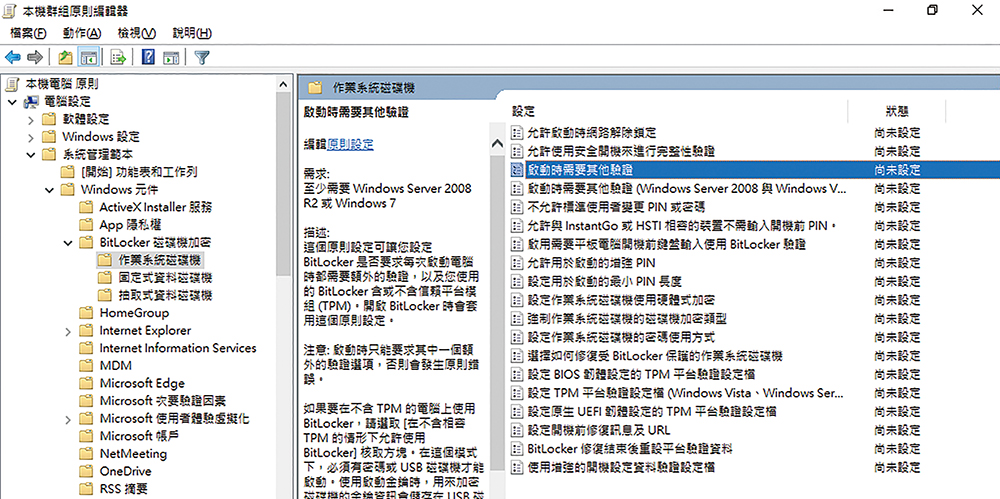The width and height of the screenshot is (1000, 499).
Task: Select Microsoft 帳戶 folder
Action: tap(140, 436)
